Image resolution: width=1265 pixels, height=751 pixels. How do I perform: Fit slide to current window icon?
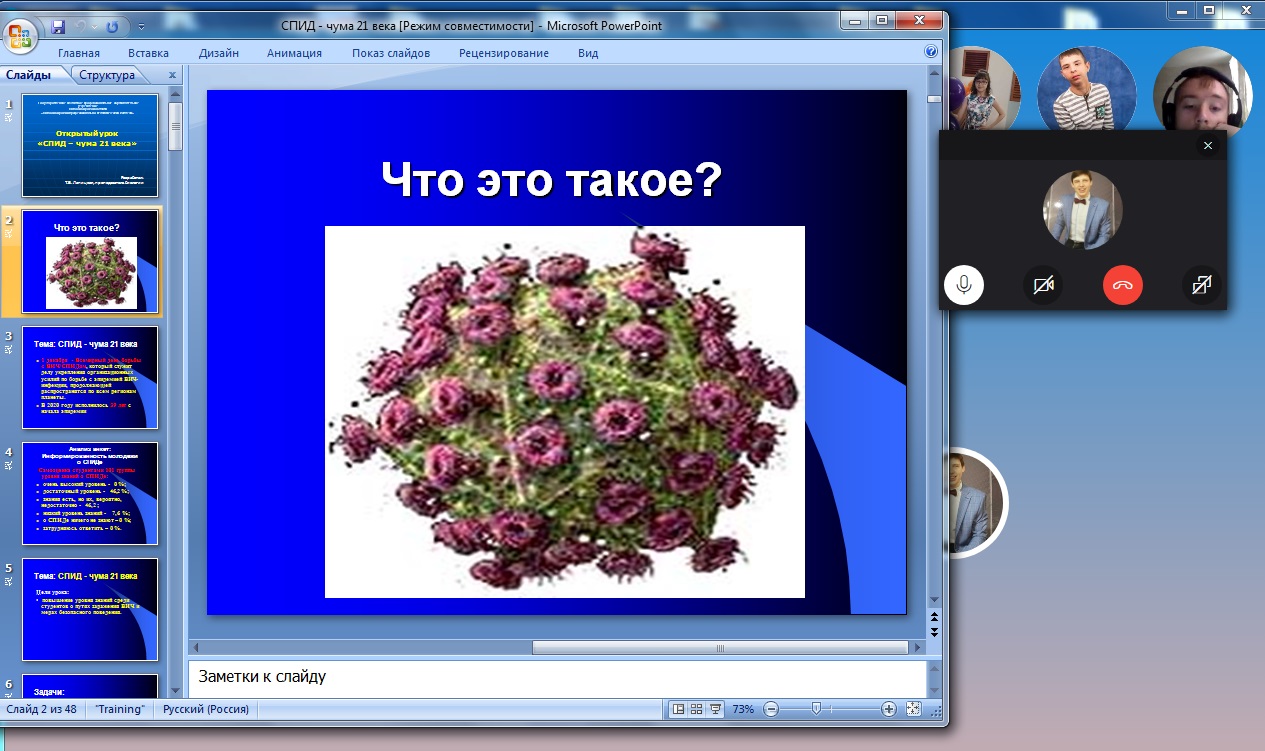(913, 709)
